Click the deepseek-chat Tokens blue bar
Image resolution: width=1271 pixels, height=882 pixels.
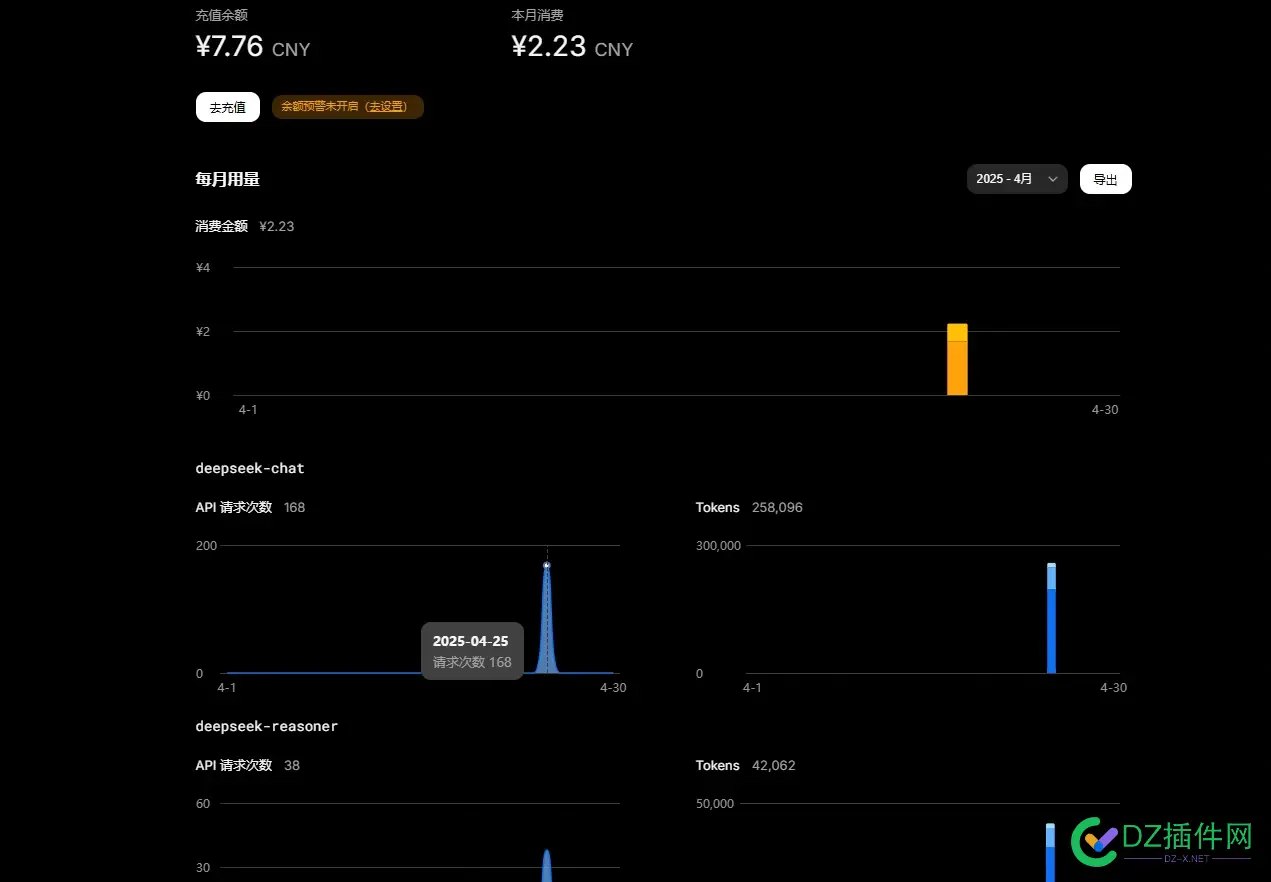click(1051, 618)
